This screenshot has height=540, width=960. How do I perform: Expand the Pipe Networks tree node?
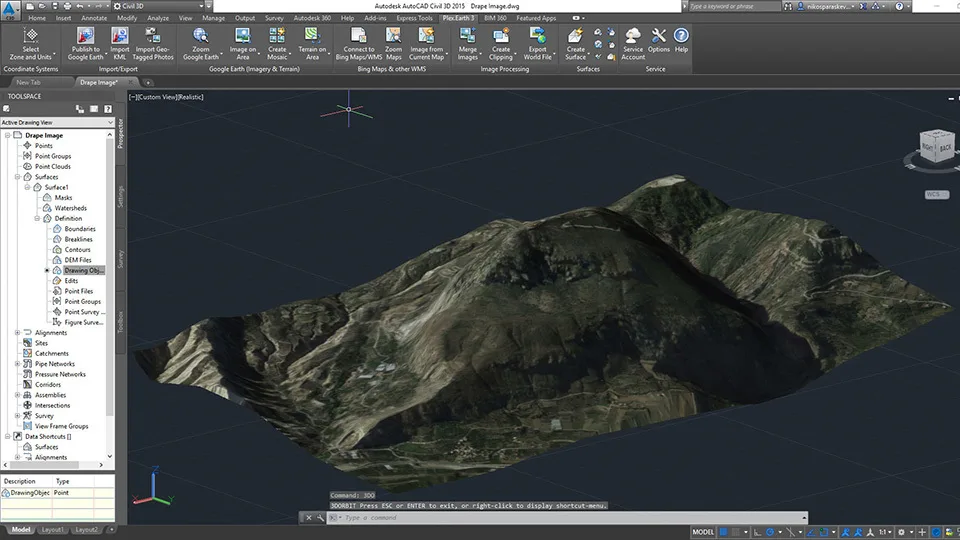17,364
